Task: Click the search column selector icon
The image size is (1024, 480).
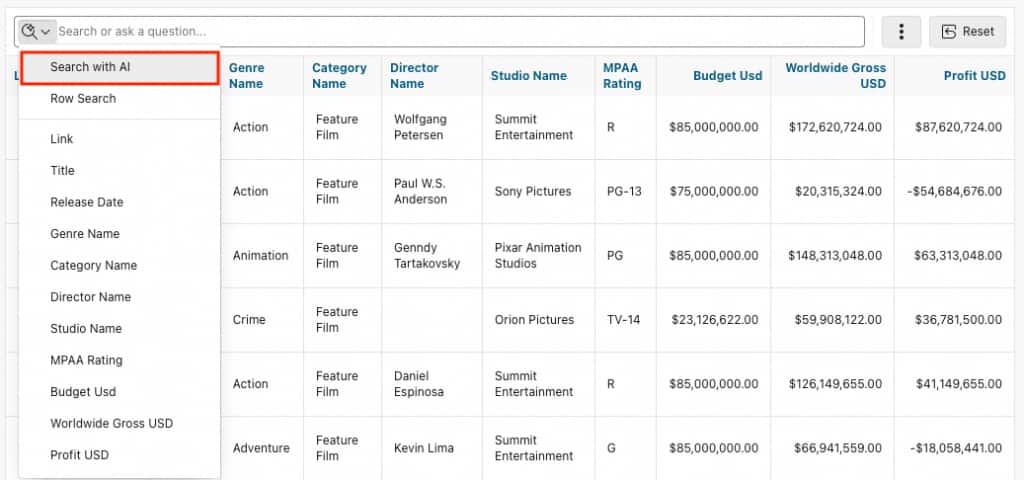Action: tap(36, 32)
